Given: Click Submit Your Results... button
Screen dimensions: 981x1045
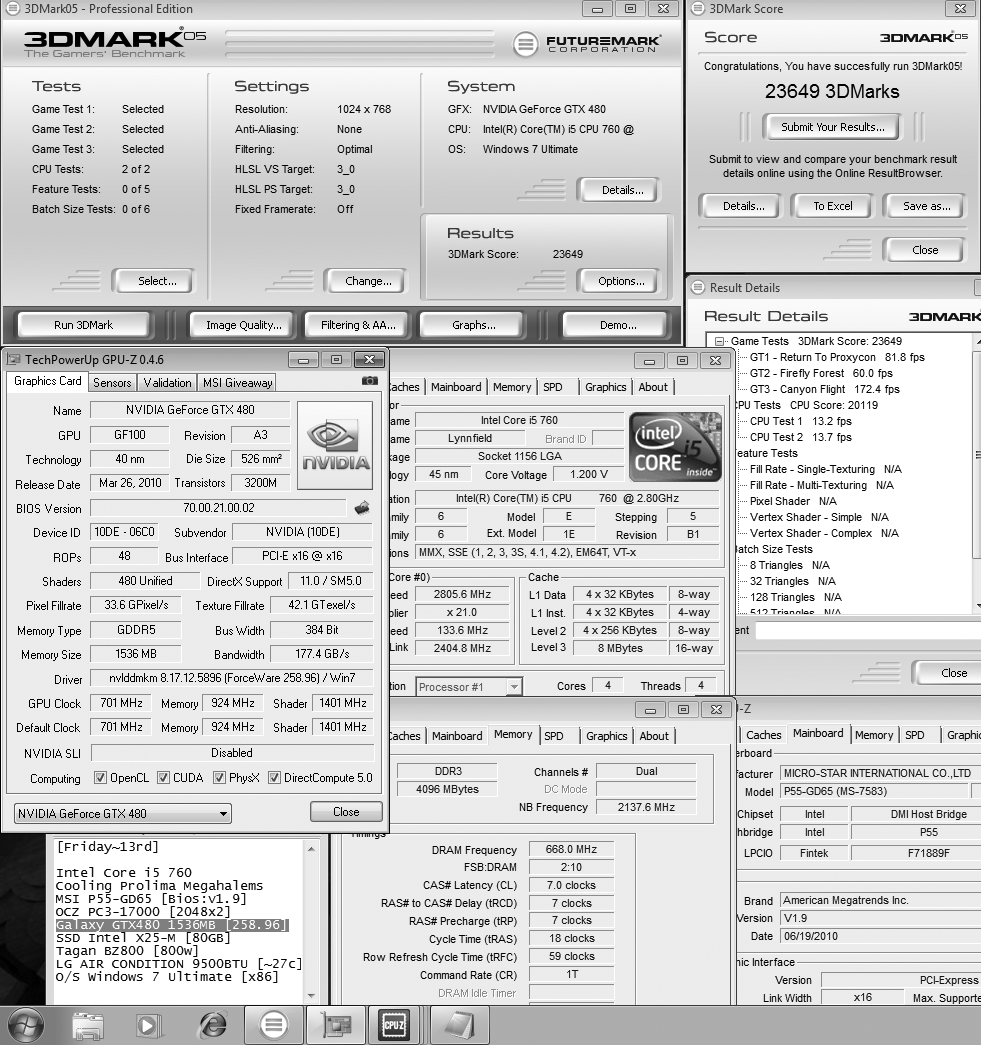Looking at the screenshot, I should point(832,127).
